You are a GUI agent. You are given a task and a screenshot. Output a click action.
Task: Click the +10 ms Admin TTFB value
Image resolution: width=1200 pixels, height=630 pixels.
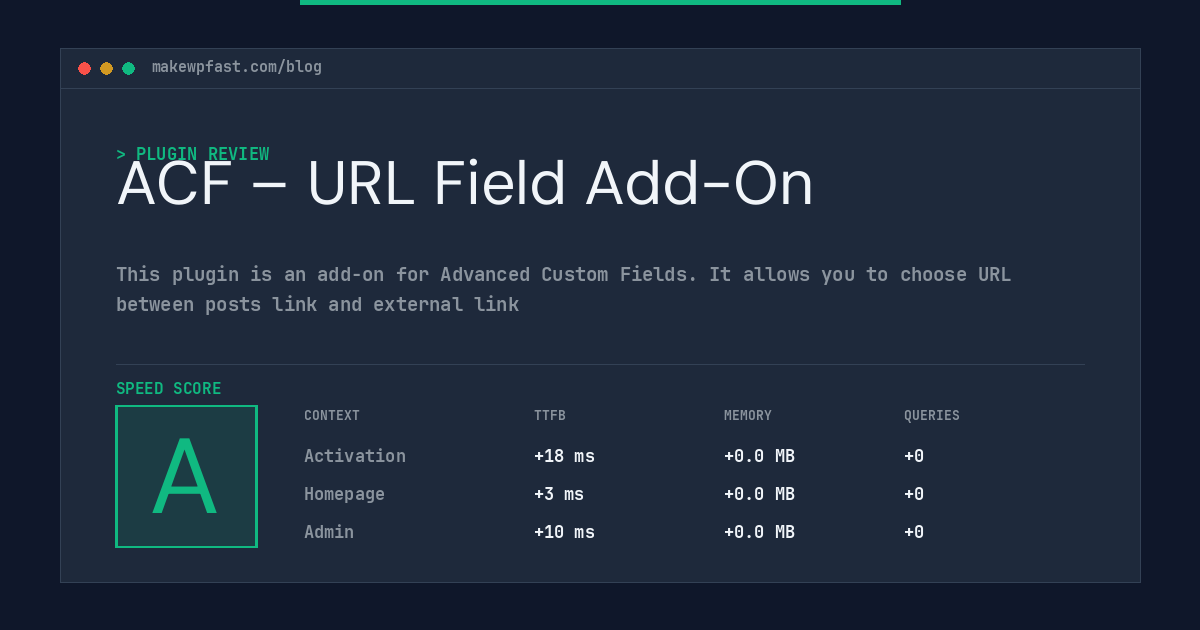564,532
